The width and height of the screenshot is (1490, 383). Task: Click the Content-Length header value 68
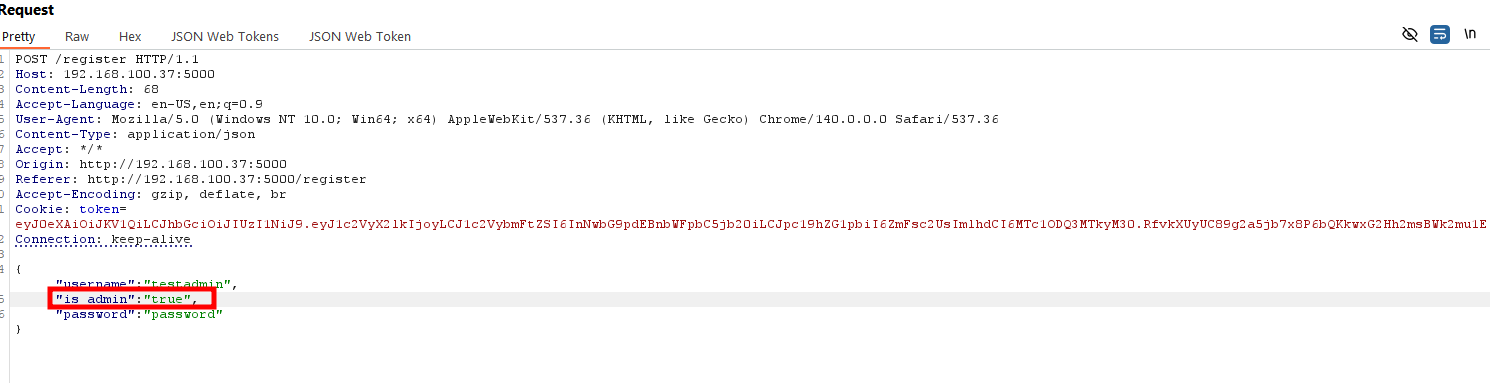click(152, 89)
